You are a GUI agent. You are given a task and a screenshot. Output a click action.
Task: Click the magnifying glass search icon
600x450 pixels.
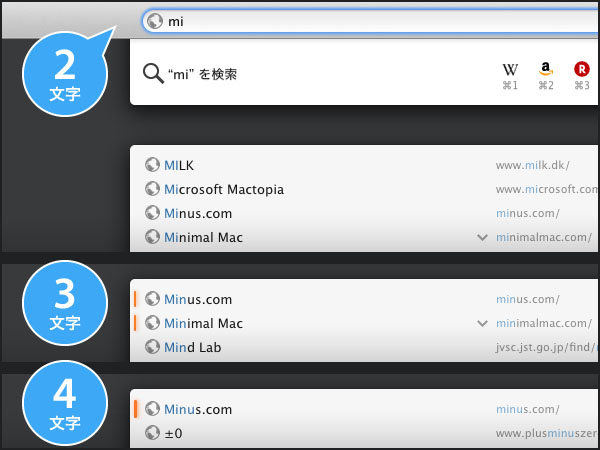(153, 74)
